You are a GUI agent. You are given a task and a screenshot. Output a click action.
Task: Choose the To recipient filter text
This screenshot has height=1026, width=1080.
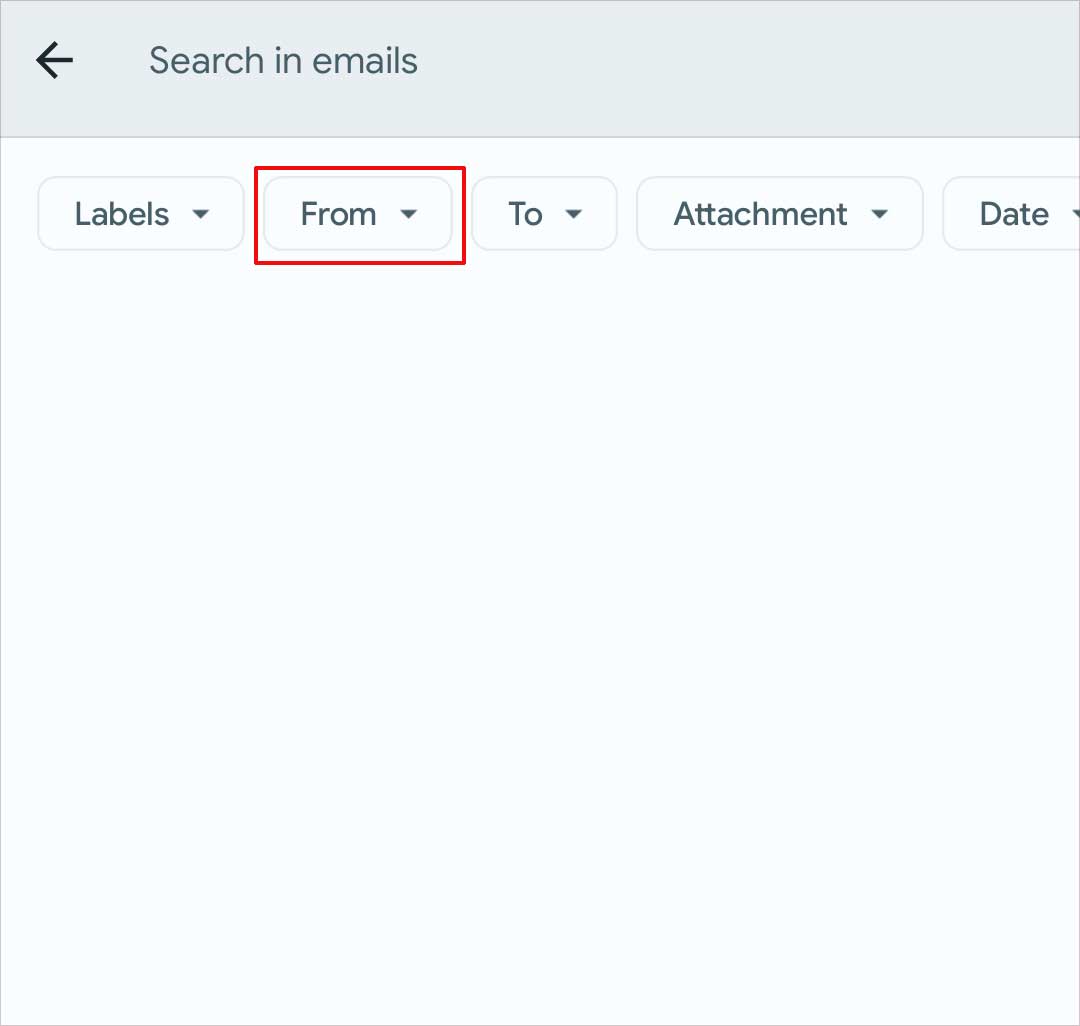point(526,214)
